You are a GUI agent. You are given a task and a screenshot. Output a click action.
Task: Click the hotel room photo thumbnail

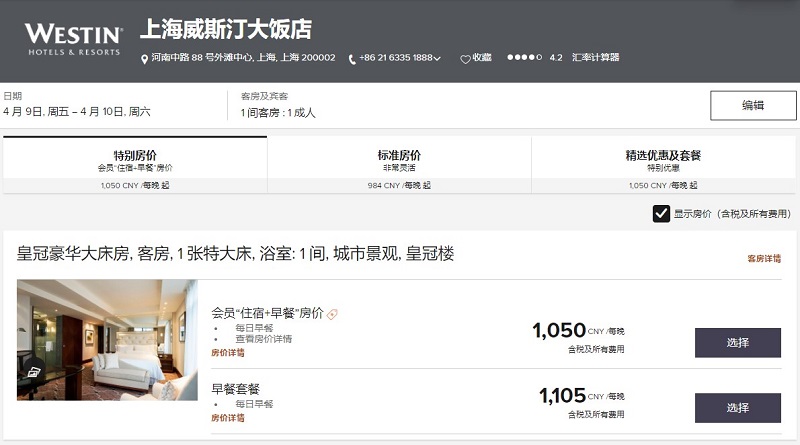(x=107, y=340)
